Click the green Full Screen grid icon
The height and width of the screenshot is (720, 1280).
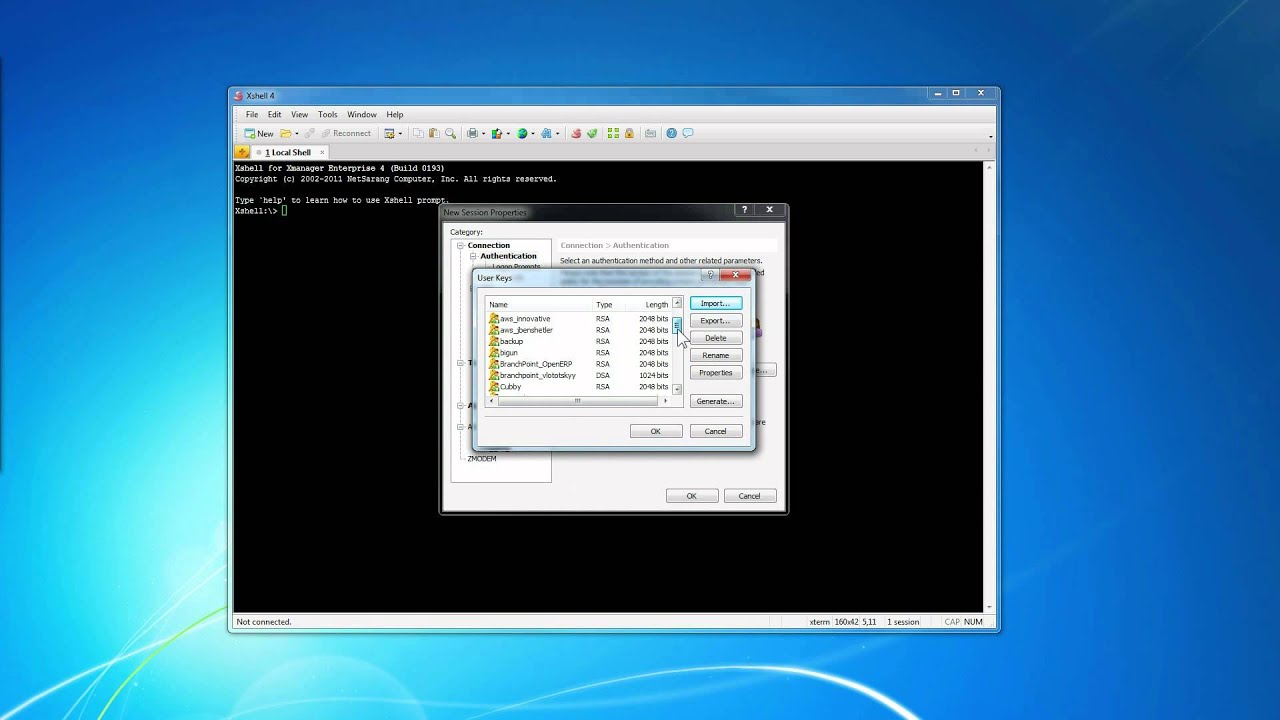click(x=614, y=133)
